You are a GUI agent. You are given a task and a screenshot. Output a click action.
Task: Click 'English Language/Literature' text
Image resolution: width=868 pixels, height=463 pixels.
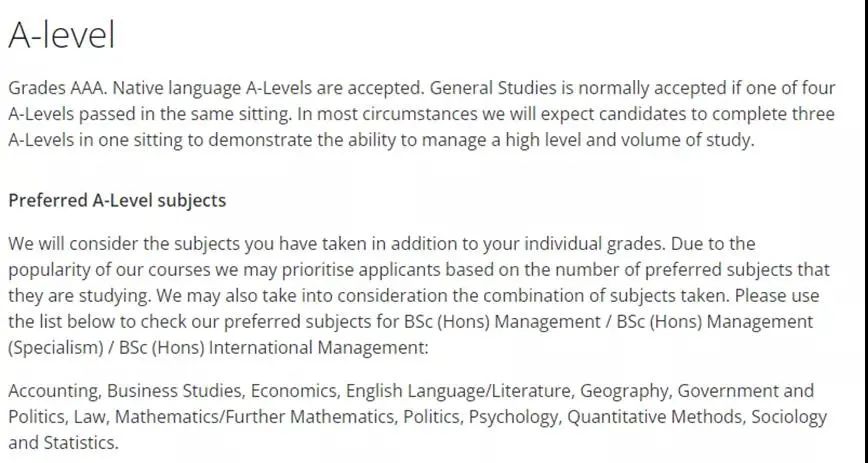tap(459, 391)
